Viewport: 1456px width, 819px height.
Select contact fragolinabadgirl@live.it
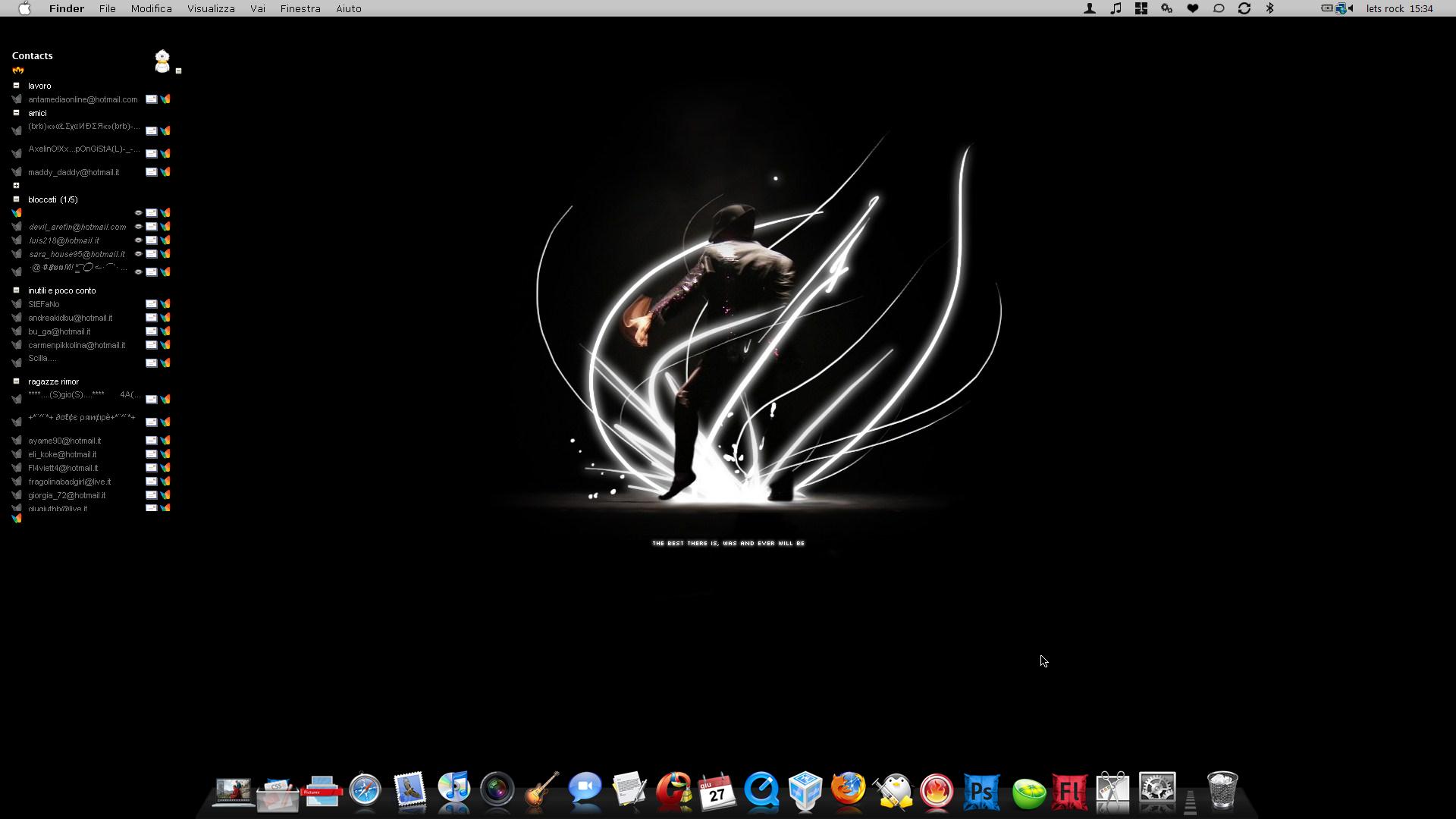tap(70, 482)
